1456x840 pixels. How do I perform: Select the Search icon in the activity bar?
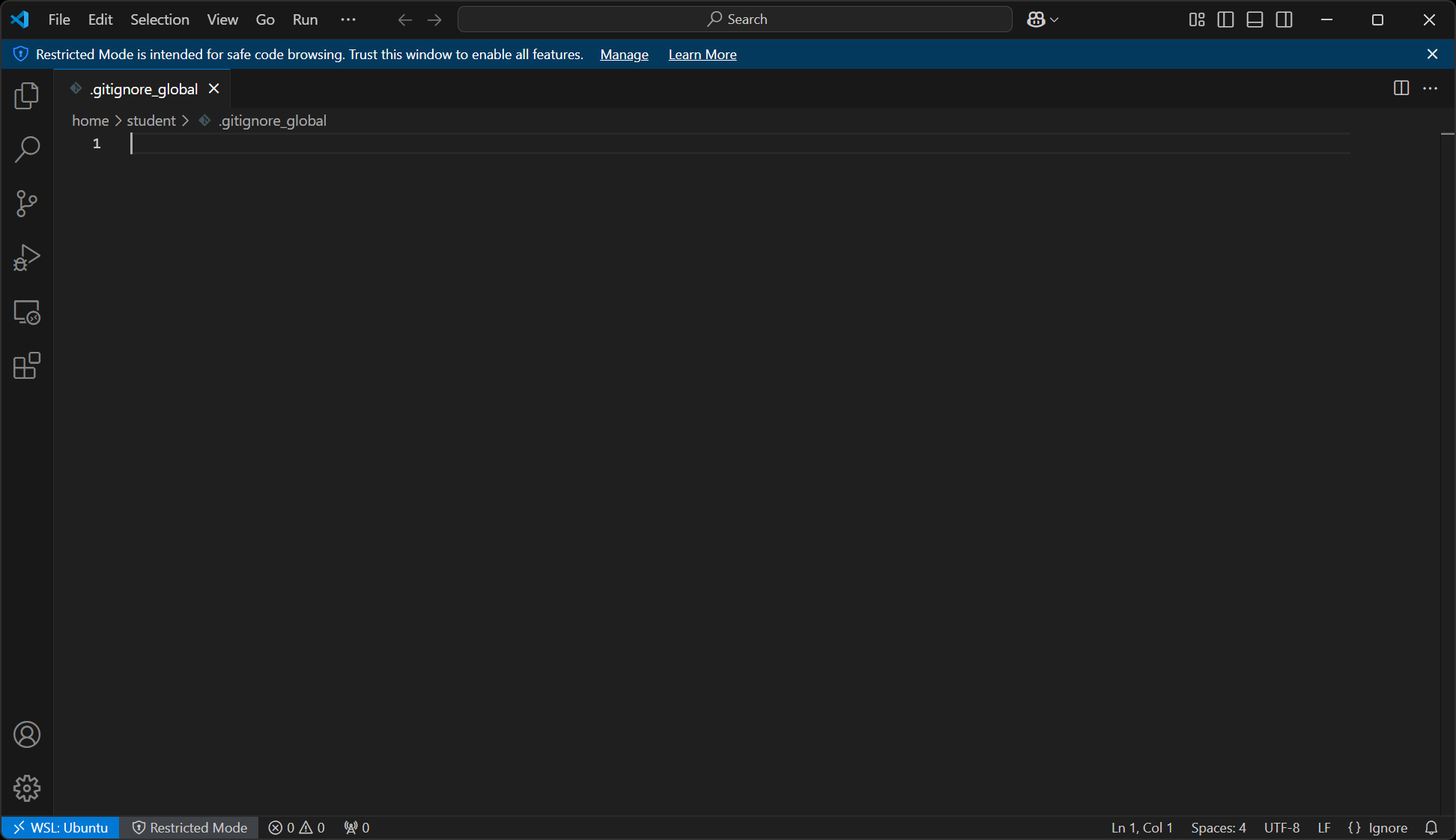tap(27, 150)
